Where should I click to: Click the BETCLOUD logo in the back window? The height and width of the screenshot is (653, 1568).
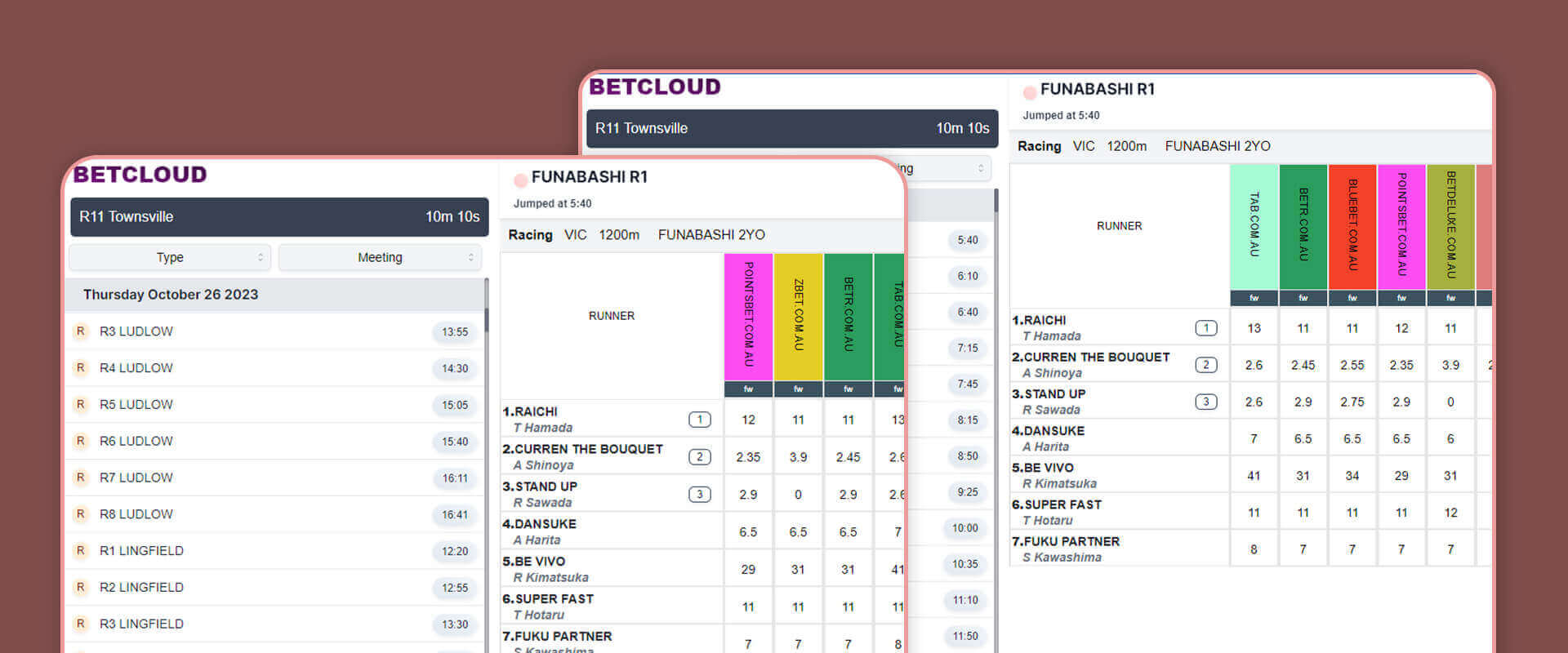655,87
